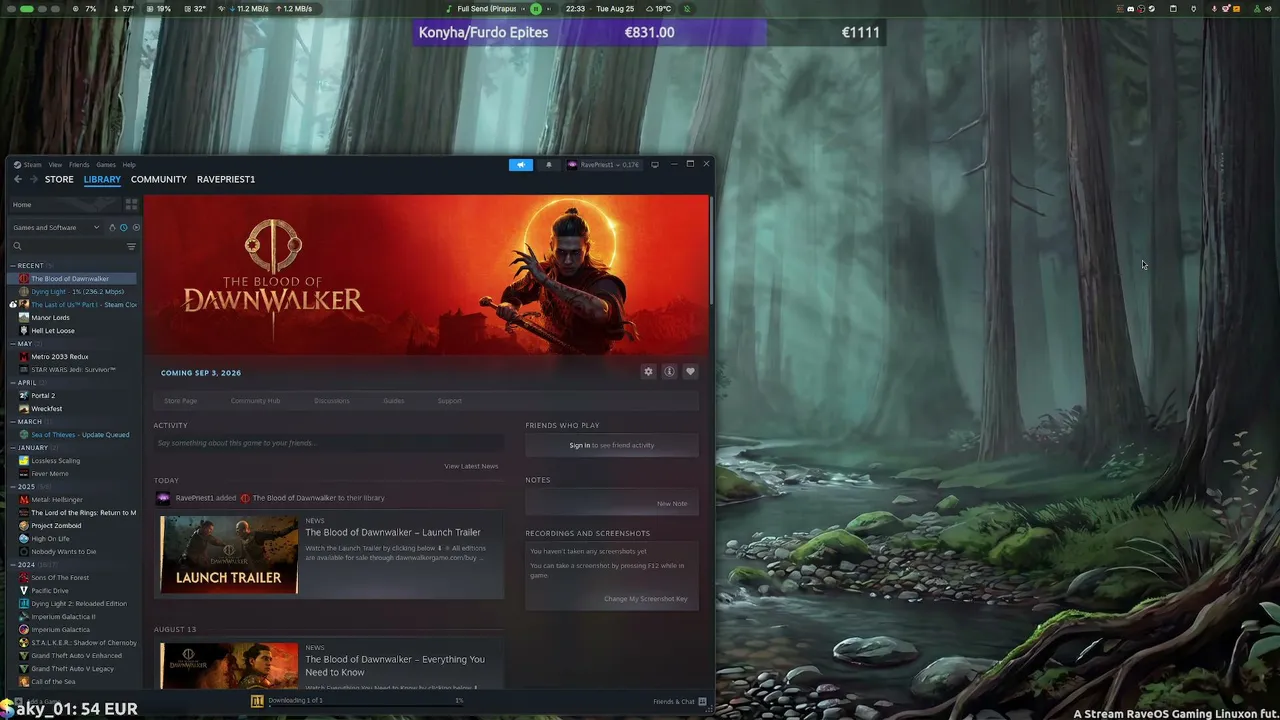Go back with the Steam back arrow

click(17, 179)
